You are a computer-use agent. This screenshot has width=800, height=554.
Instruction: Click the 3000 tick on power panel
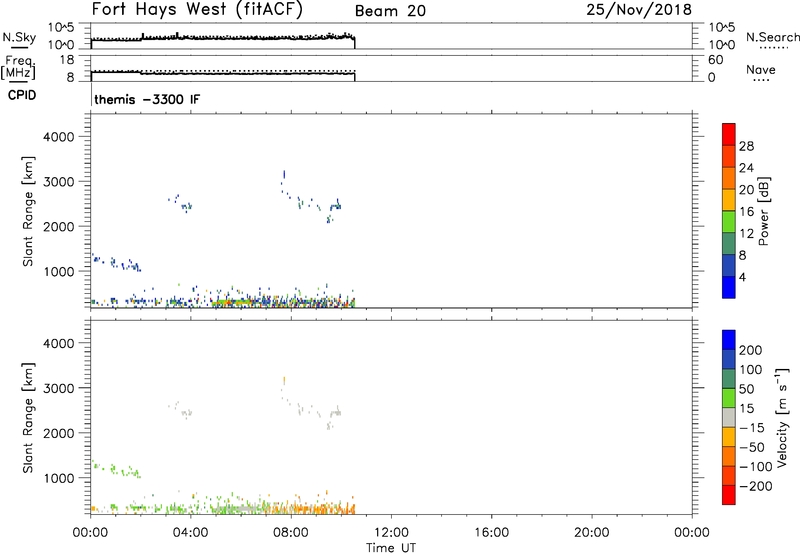59,182
